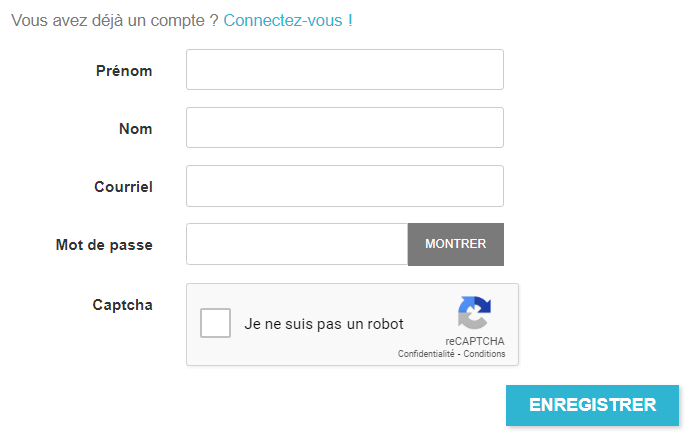Image resolution: width=690 pixels, height=442 pixels.
Task: Click into the Courriel email field
Action: (x=344, y=186)
